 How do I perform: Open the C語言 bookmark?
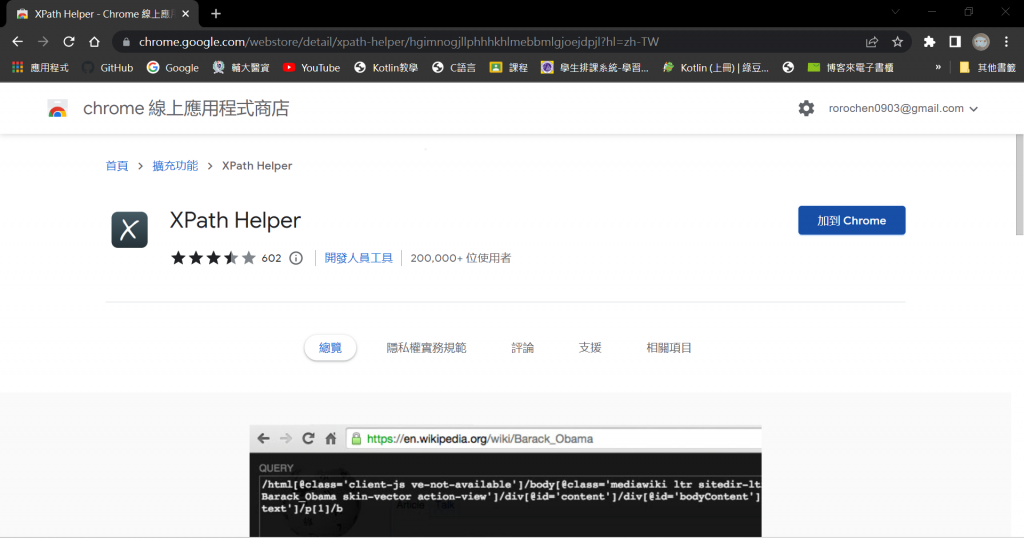click(x=454, y=67)
